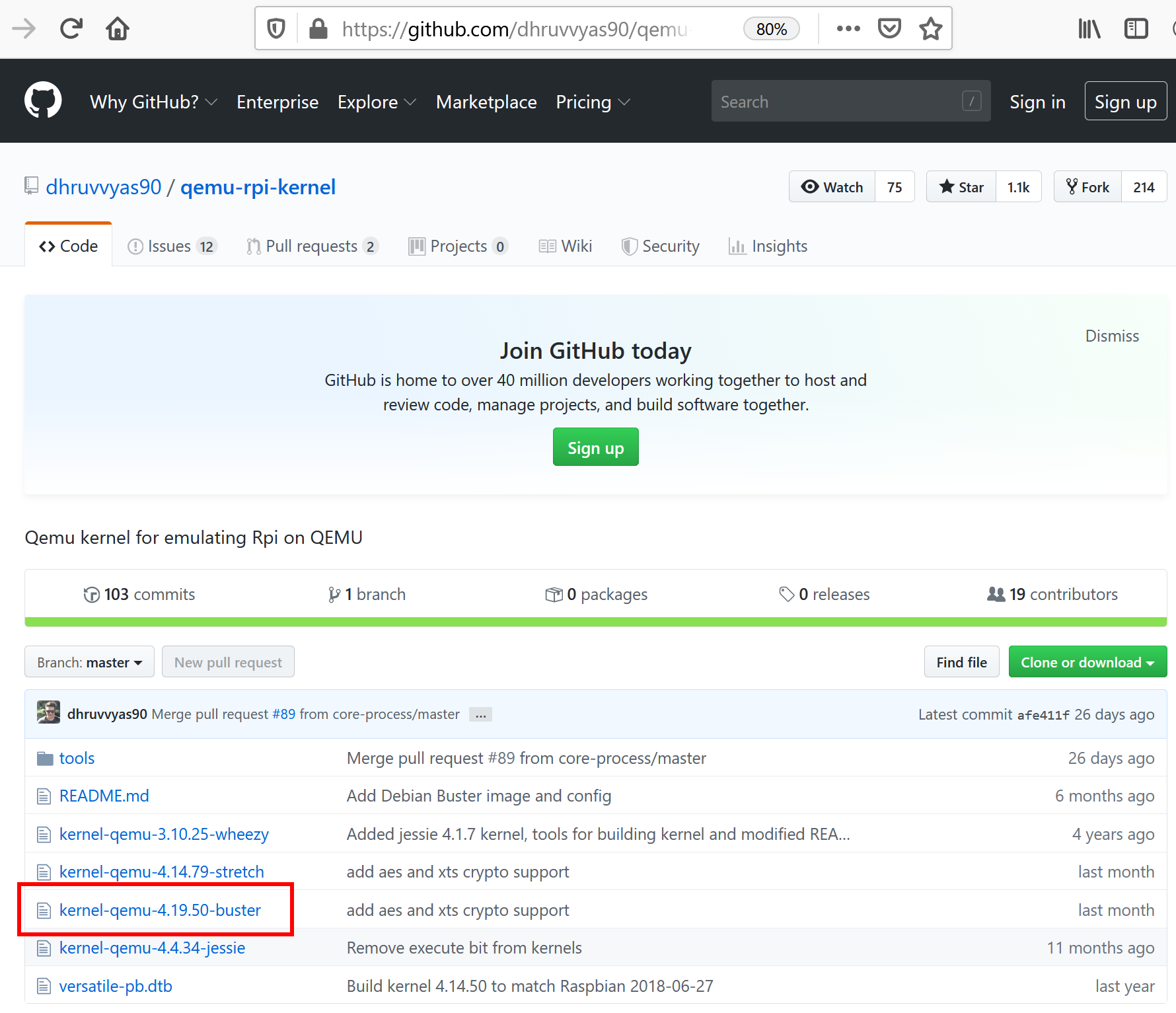Click the browser forward arrow
Image resolution: width=1176 pixels, height=1013 pixels.
pos(24,28)
